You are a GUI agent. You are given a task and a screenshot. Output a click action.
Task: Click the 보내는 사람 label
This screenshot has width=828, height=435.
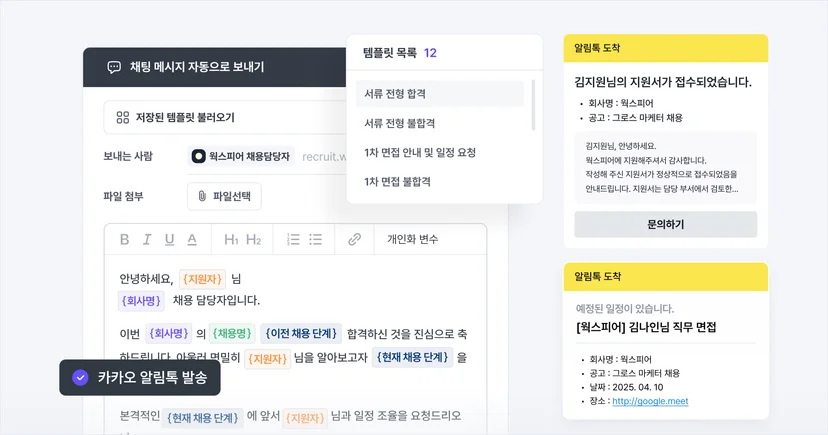tap(128, 156)
